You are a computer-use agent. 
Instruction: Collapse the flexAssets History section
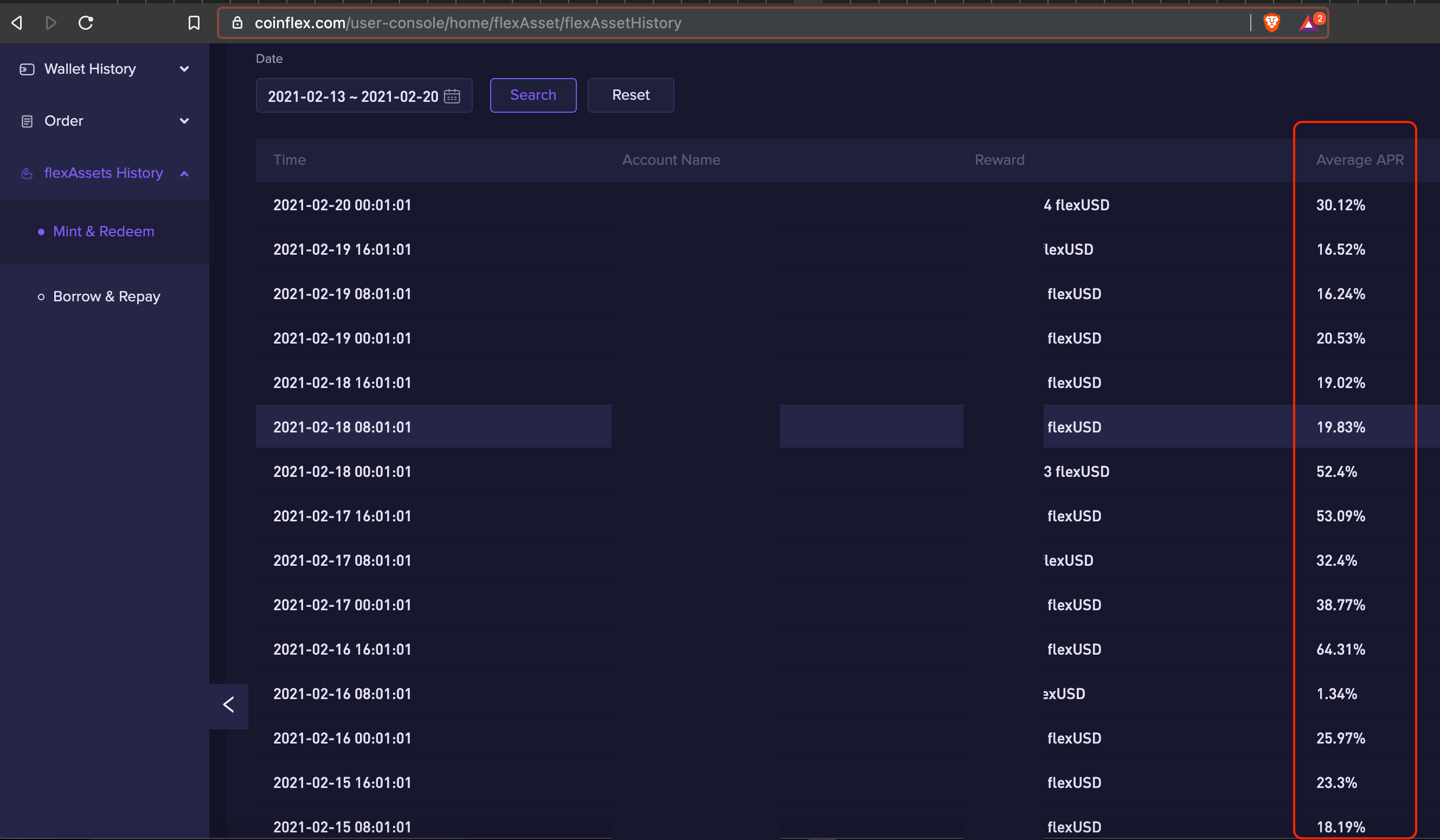click(105, 173)
